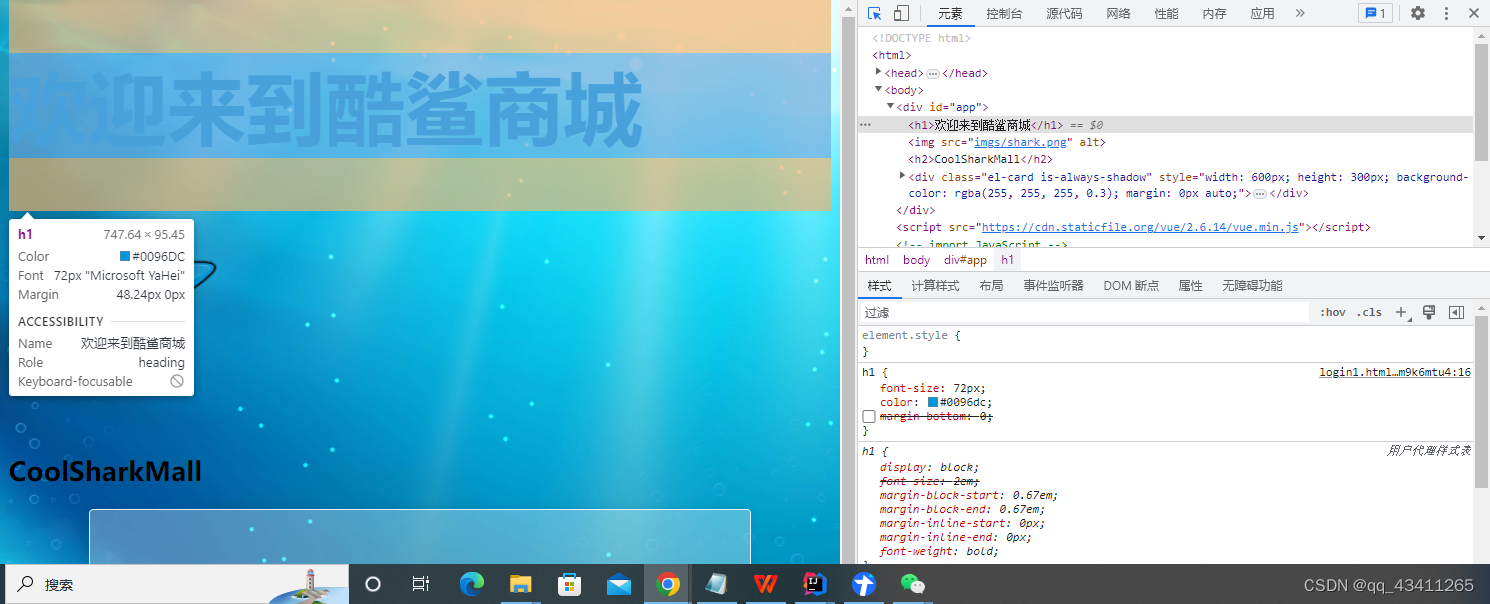This screenshot has height=604, width=1490.
Task: Open the Mail app from the taskbar
Action: (x=619, y=584)
